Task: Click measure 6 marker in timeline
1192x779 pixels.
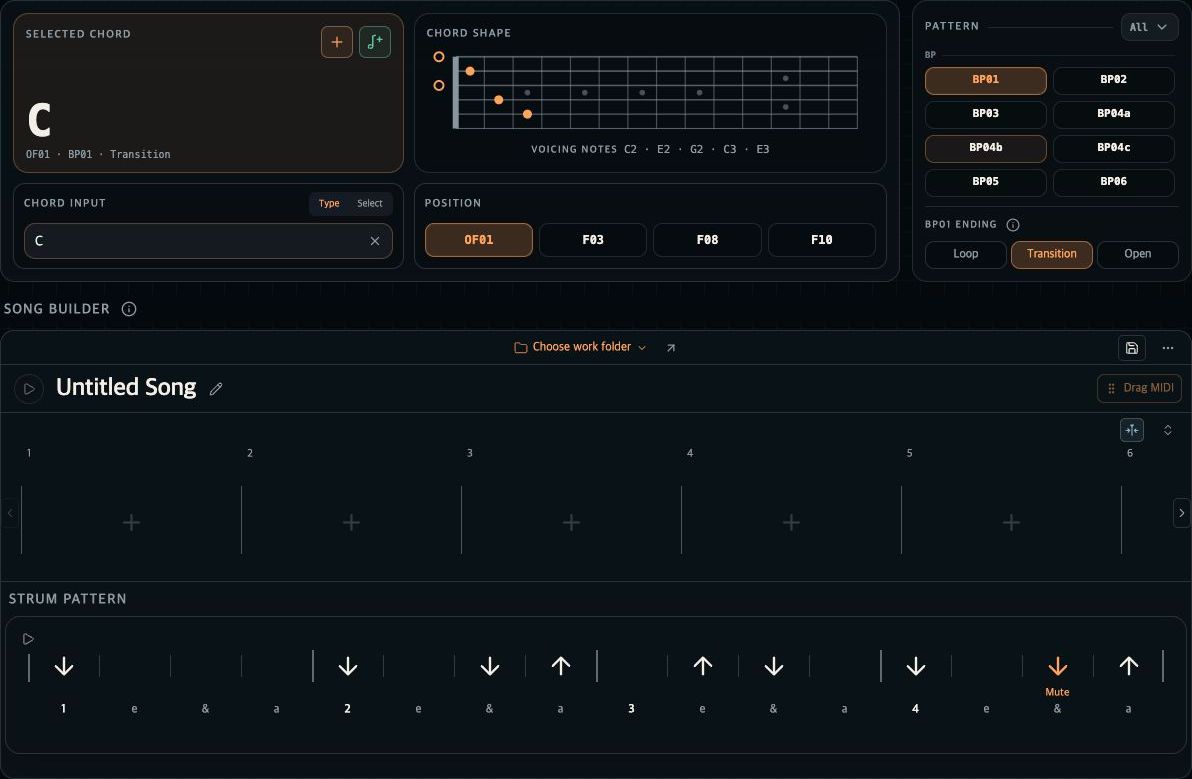Action: click(x=1130, y=453)
